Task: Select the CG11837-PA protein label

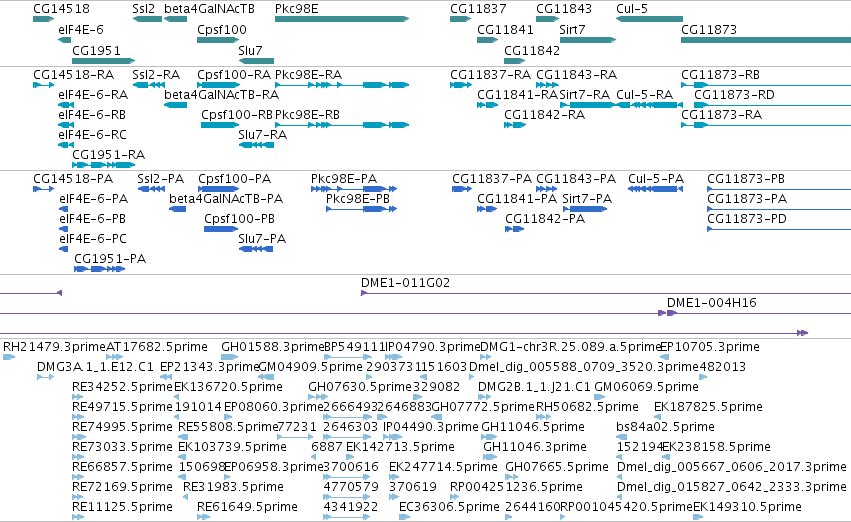Action: click(x=492, y=179)
